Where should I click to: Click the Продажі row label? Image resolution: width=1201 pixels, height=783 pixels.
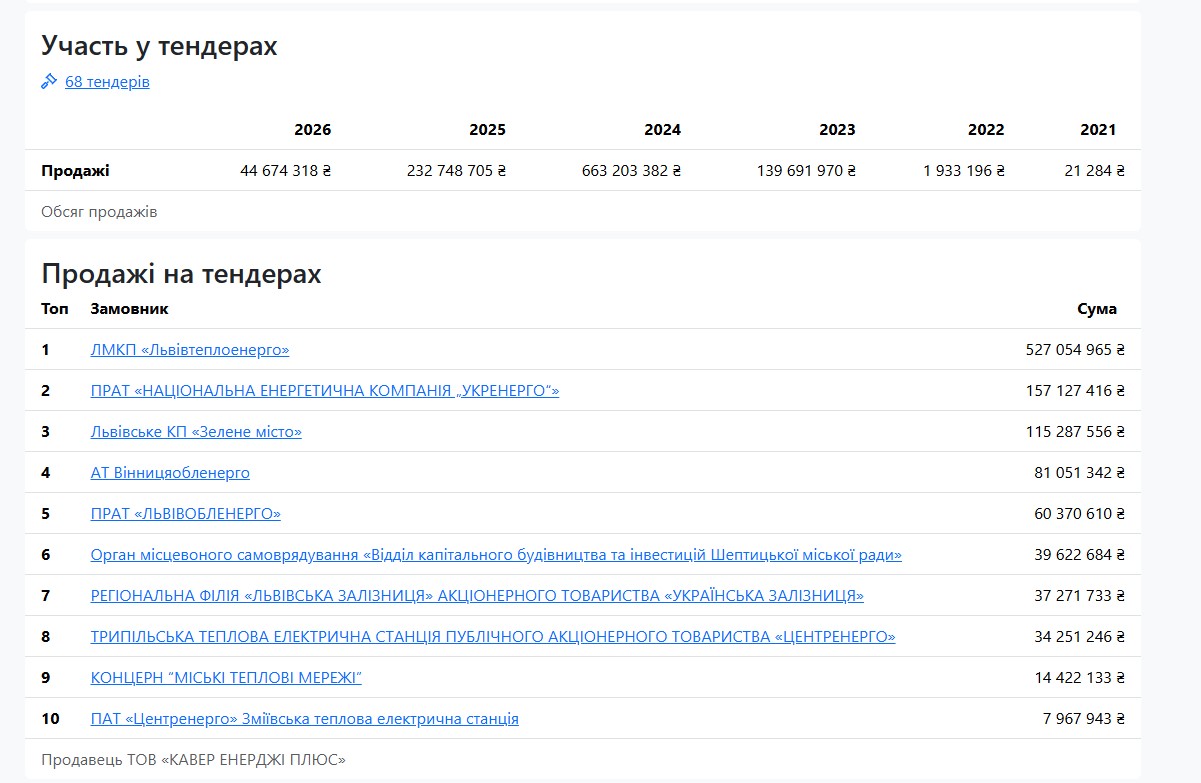pyautogui.click(x=75, y=171)
